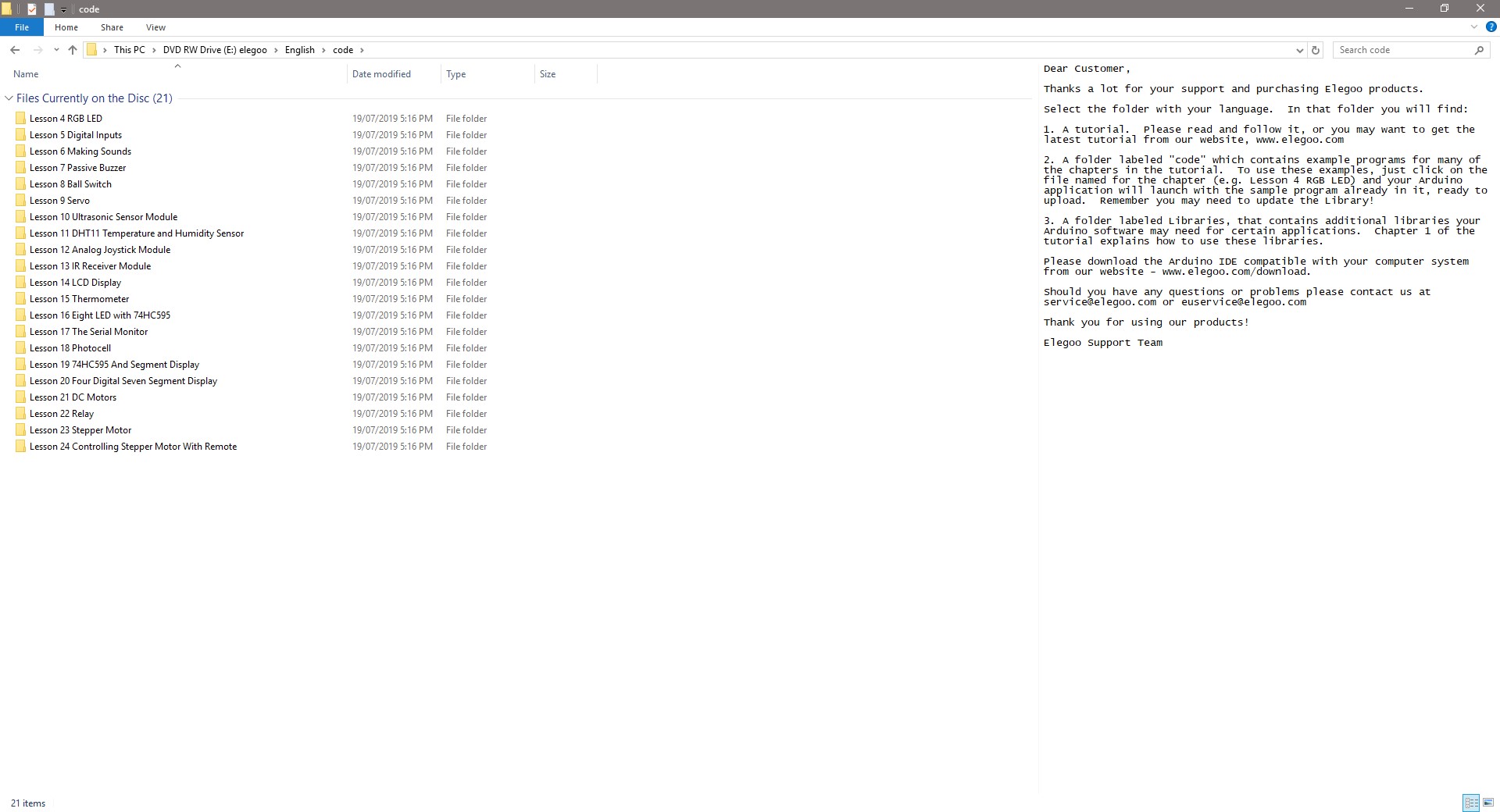
Task: Switch to details view layout icon
Action: tap(1471, 803)
